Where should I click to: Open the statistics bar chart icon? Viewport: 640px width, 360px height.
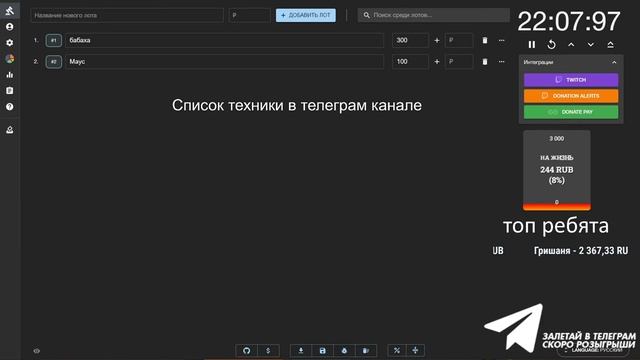click(x=9, y=75)
